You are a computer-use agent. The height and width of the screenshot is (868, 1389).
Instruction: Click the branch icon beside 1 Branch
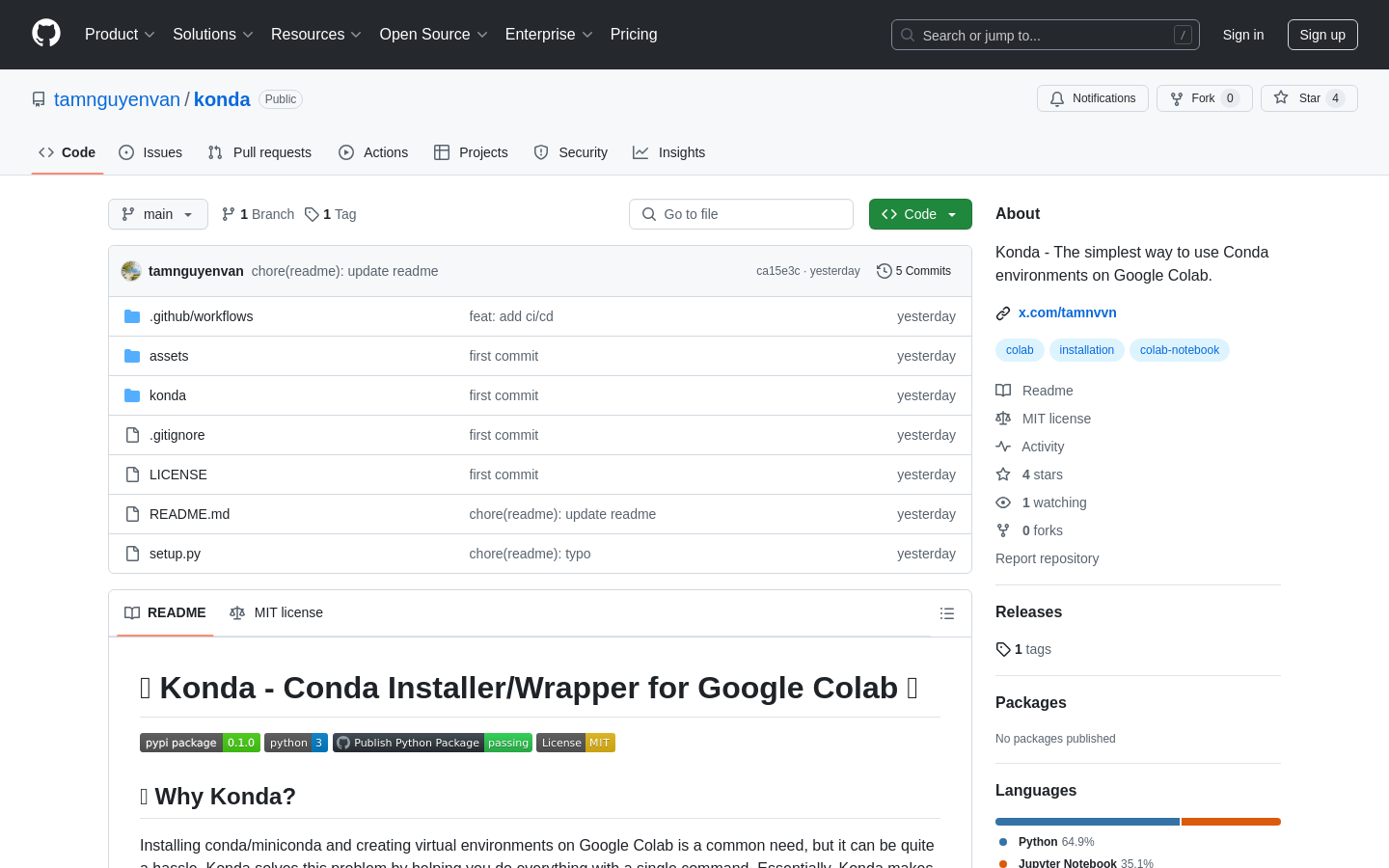coord(229,214)
